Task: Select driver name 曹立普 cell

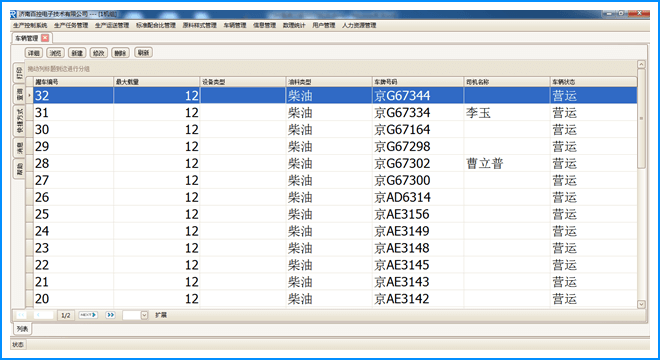Action: pos(507,163)
